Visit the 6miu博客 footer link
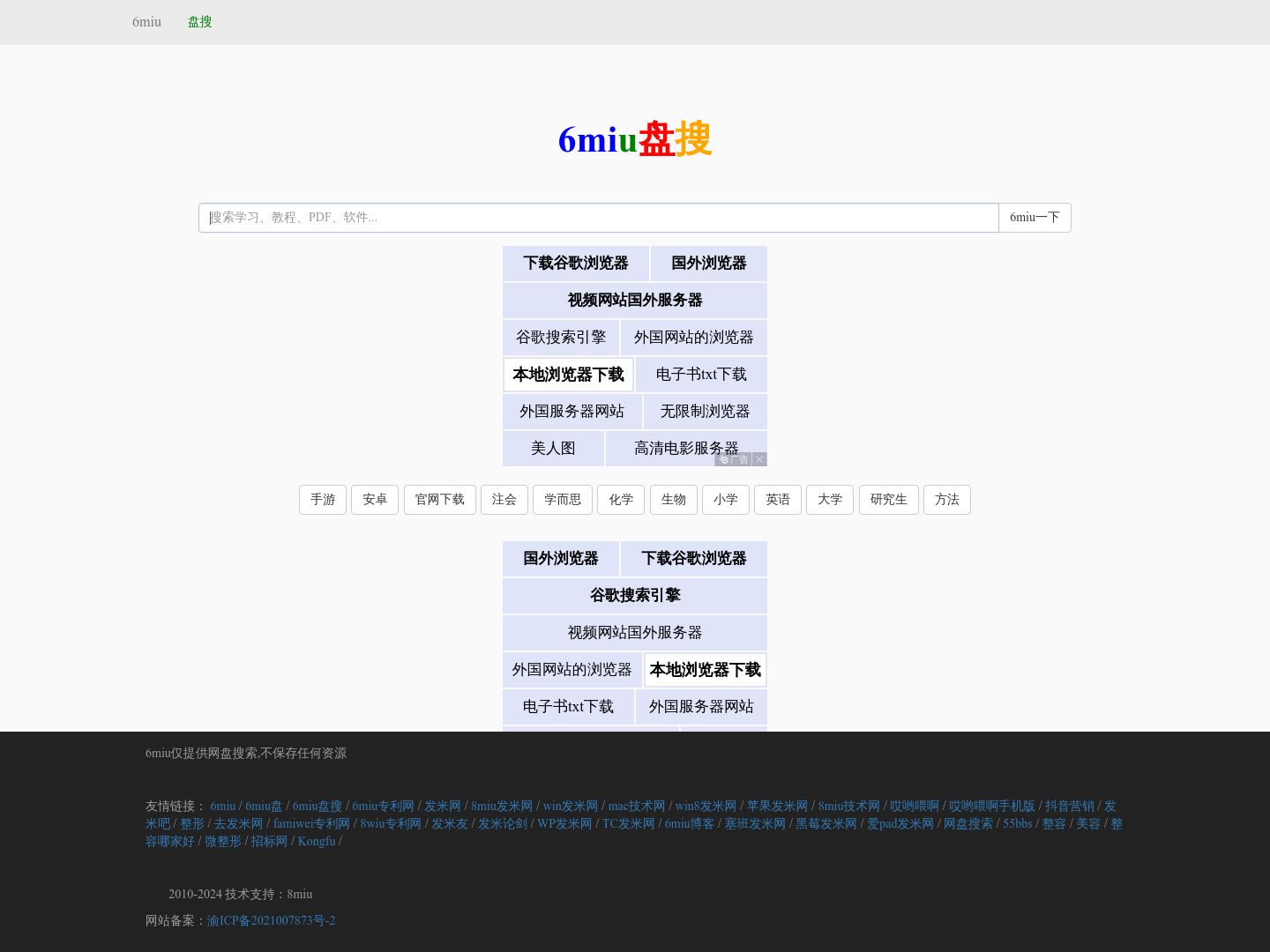 pos(690,824)
